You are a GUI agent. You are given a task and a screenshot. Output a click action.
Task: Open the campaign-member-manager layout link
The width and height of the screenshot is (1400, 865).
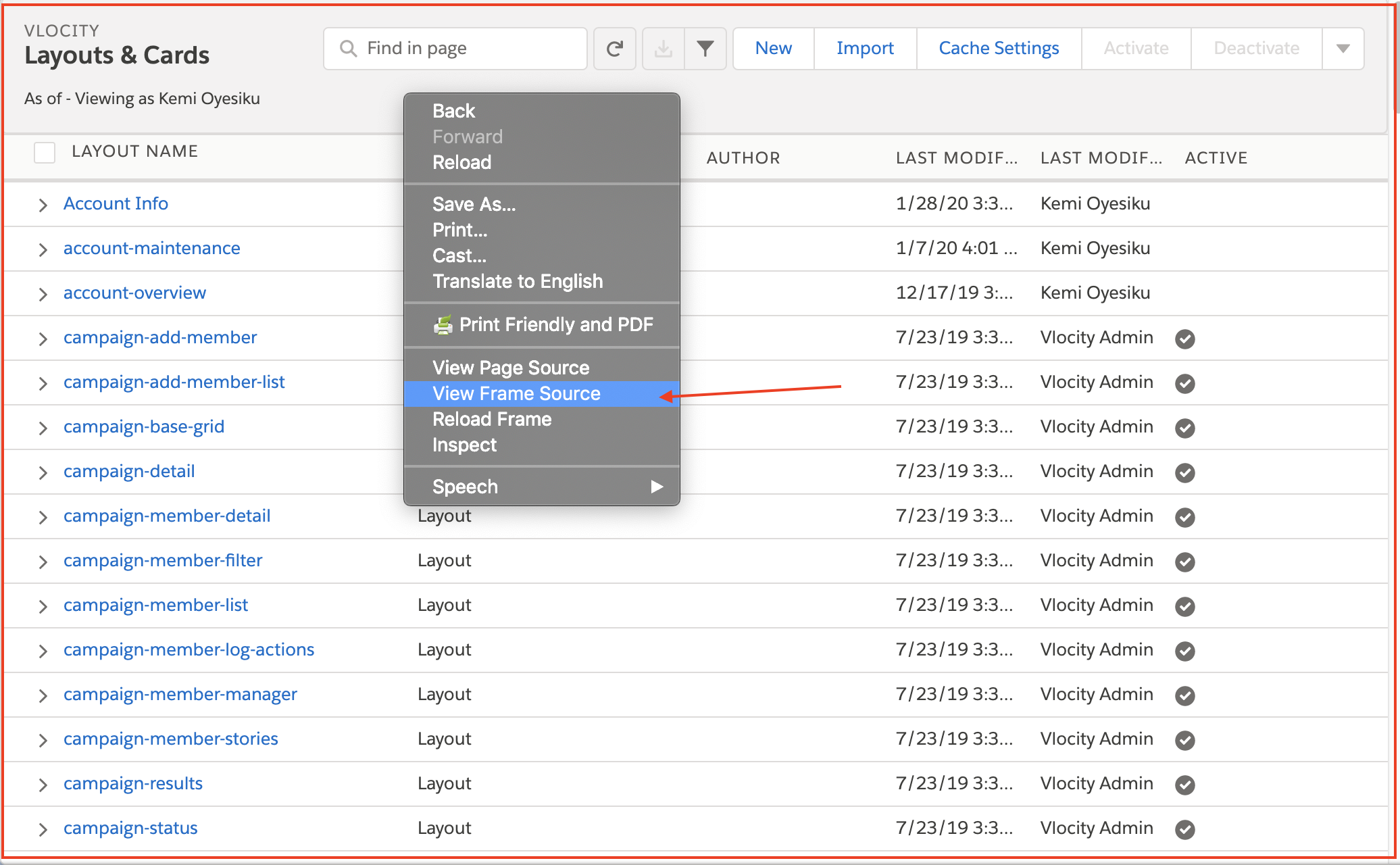[180, 694]
